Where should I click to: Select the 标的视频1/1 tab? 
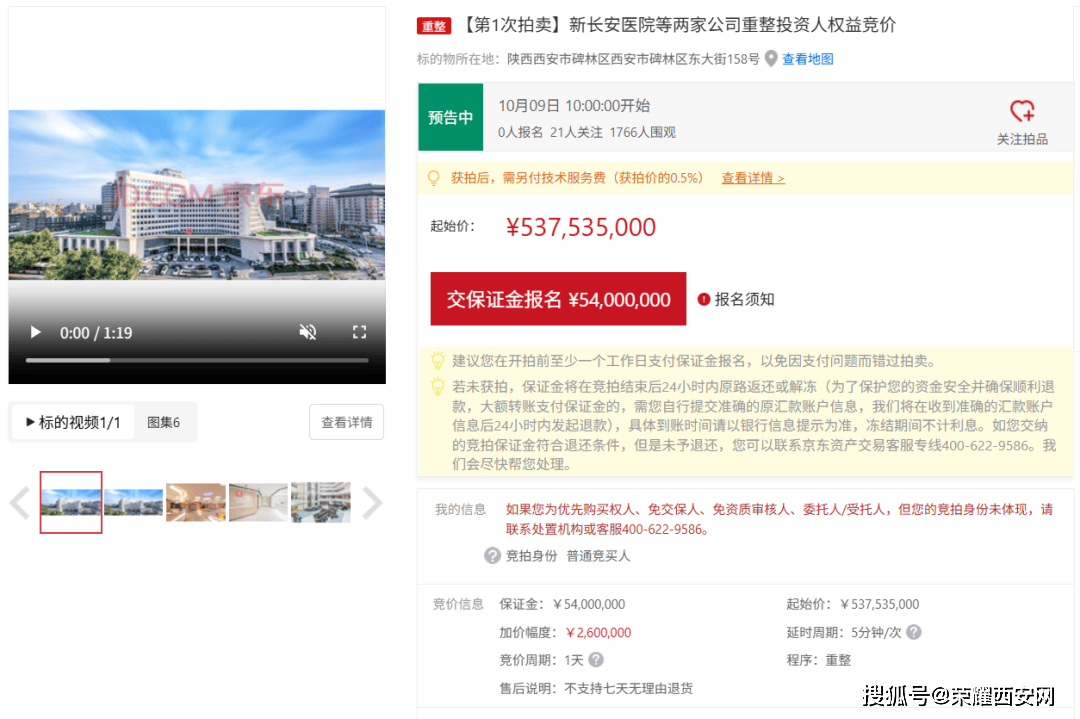(x=71, y=422)
